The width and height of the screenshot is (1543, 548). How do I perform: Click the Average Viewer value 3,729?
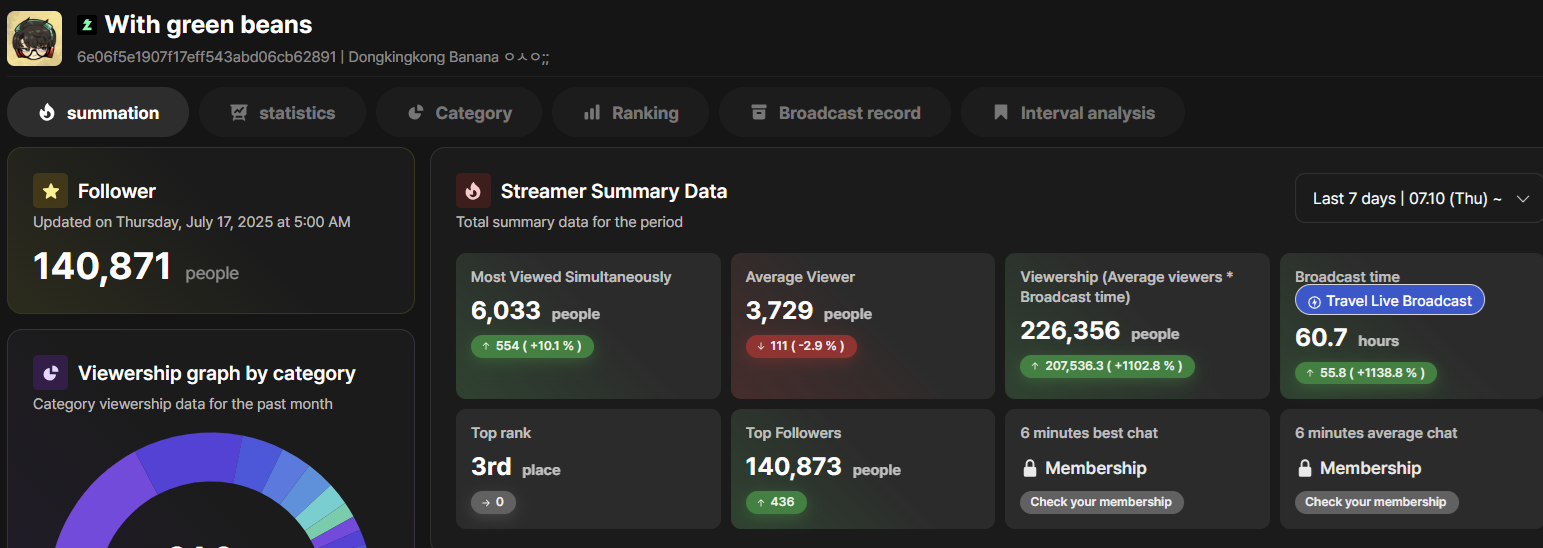coord(780,311)
